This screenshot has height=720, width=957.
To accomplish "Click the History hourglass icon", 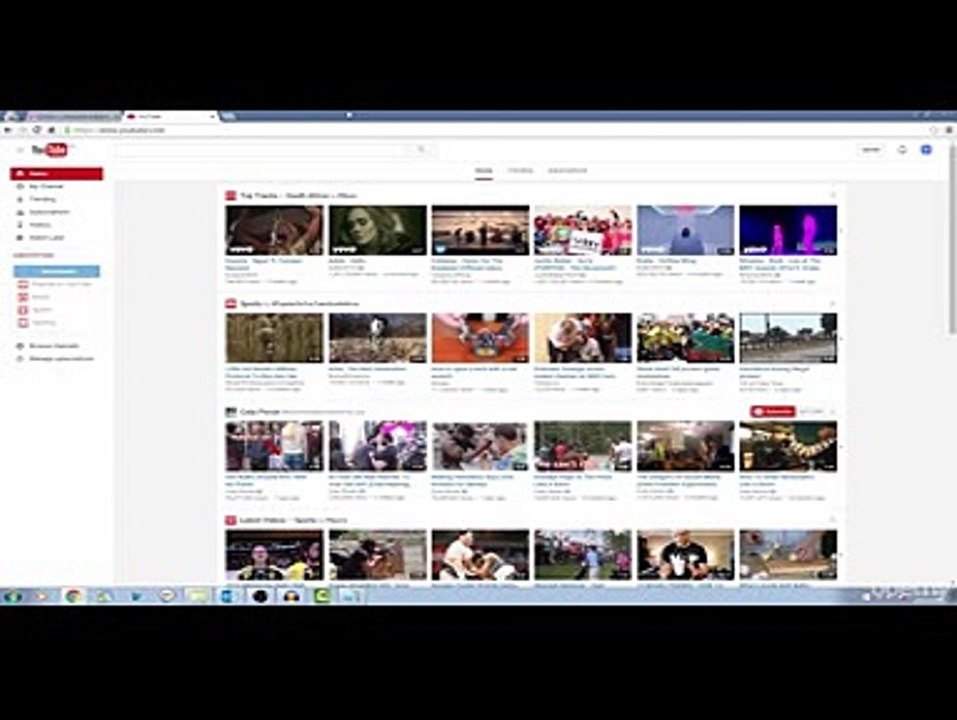I will click(x=20, y=225).
